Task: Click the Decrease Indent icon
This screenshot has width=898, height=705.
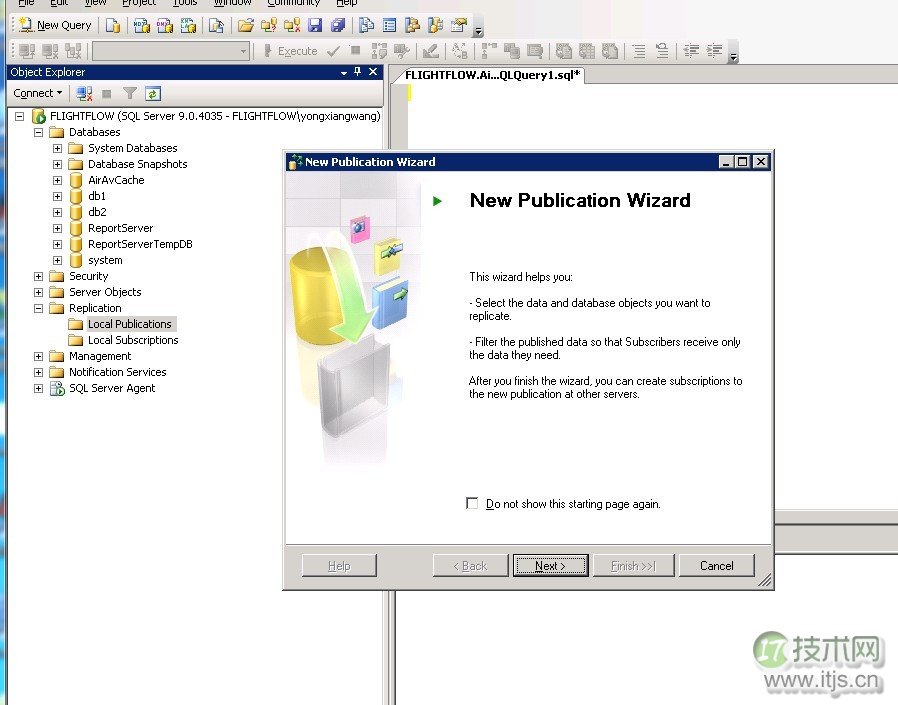Action: coord(691,51)
